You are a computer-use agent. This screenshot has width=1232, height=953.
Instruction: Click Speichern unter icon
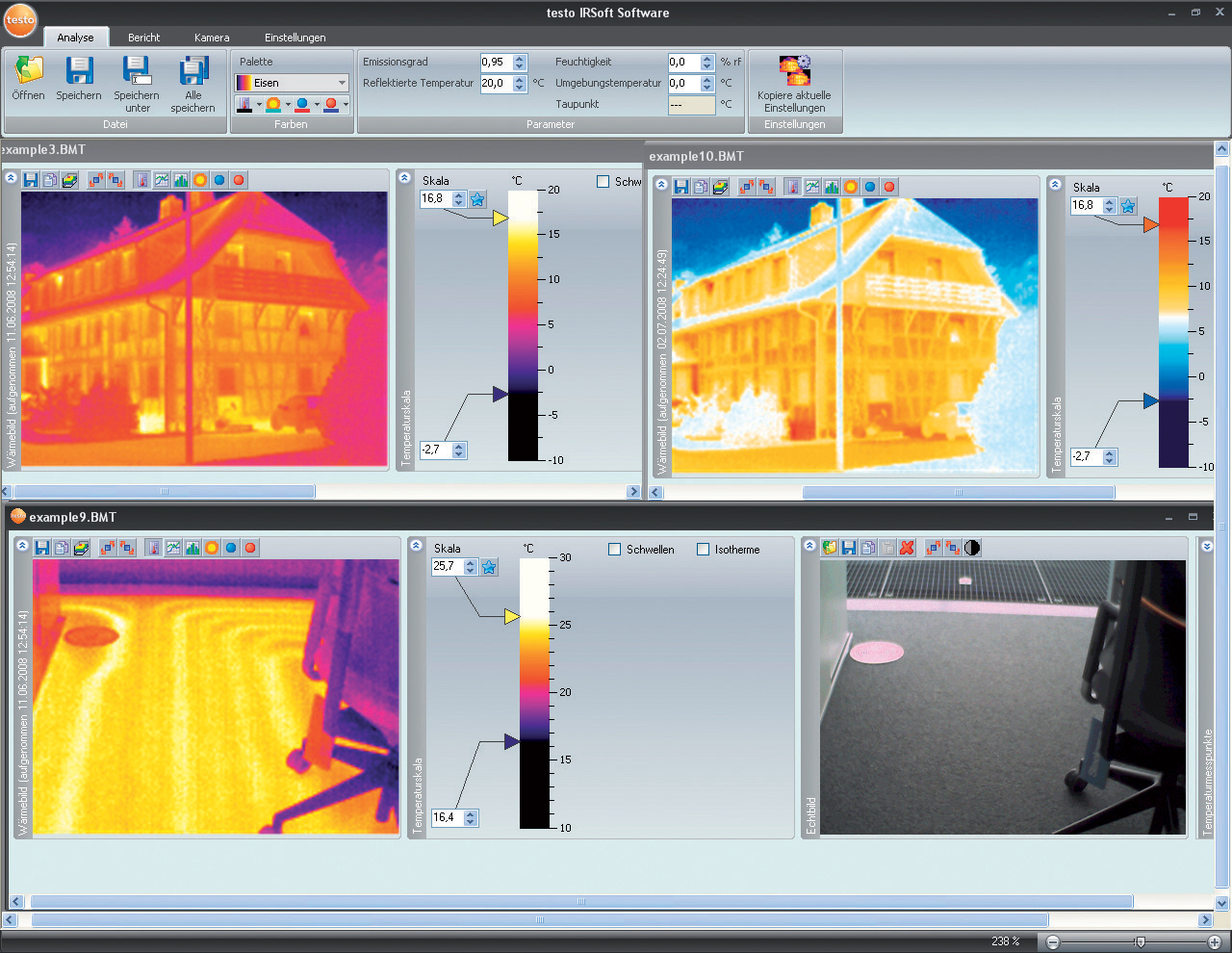(x=137, y=70)
